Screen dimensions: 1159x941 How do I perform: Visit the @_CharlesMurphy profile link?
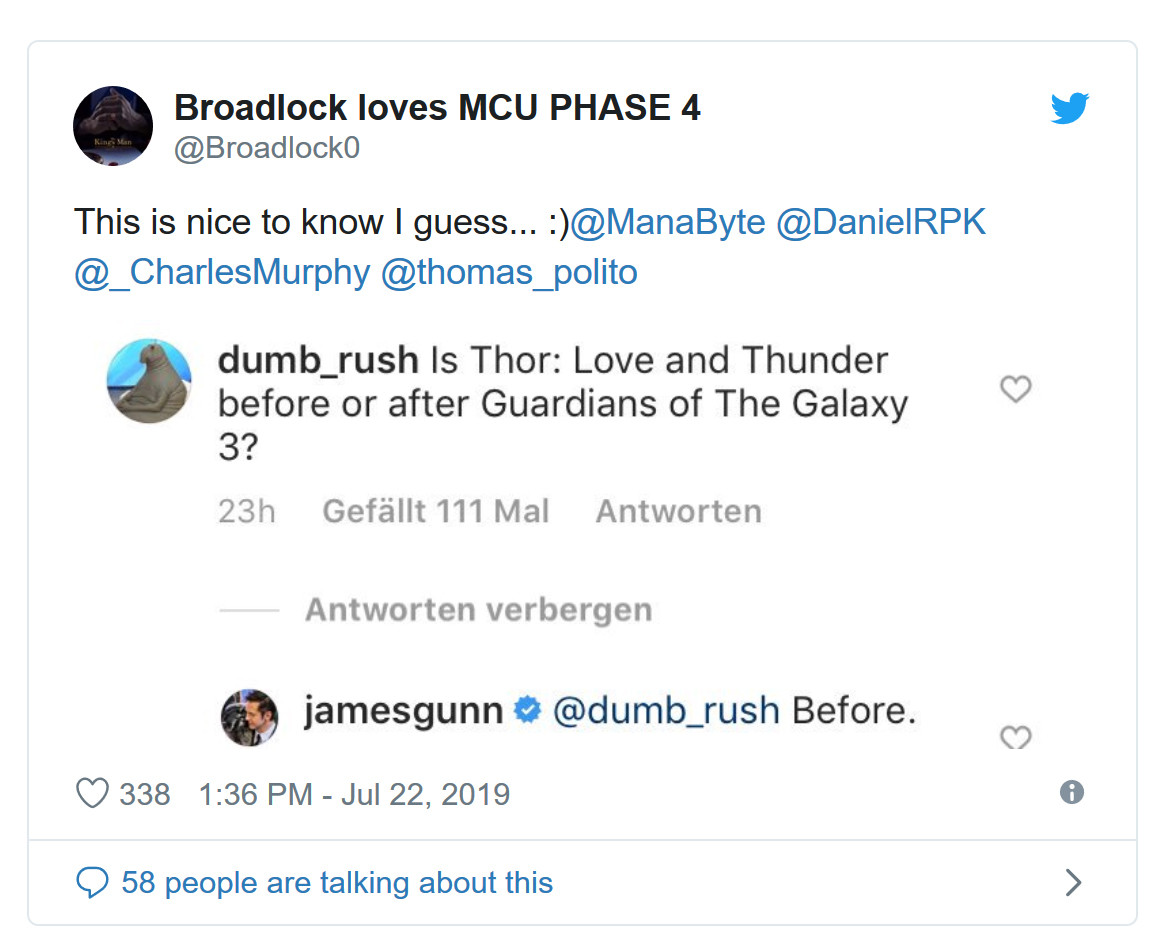(222, 272)
